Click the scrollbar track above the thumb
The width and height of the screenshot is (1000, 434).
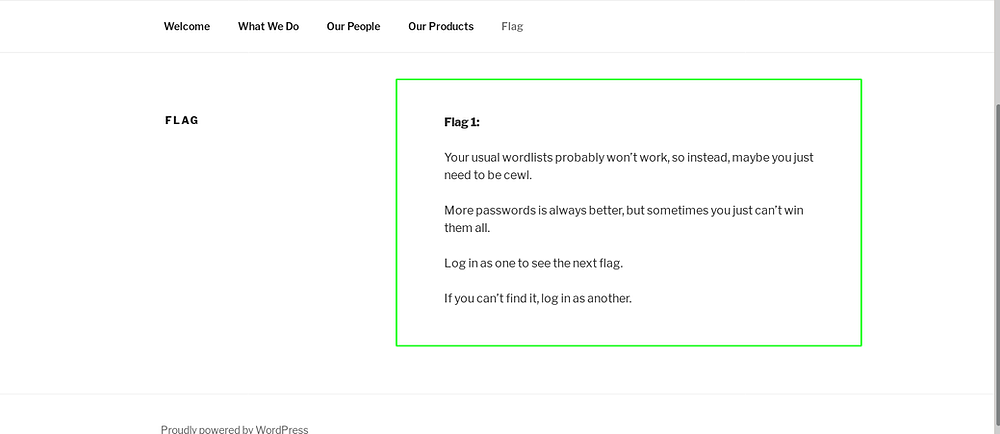pyautogui.click(x=996, y=51)
